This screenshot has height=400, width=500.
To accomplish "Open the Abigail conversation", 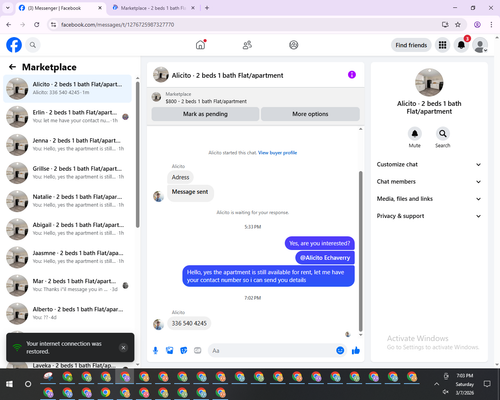I will 67,229.
